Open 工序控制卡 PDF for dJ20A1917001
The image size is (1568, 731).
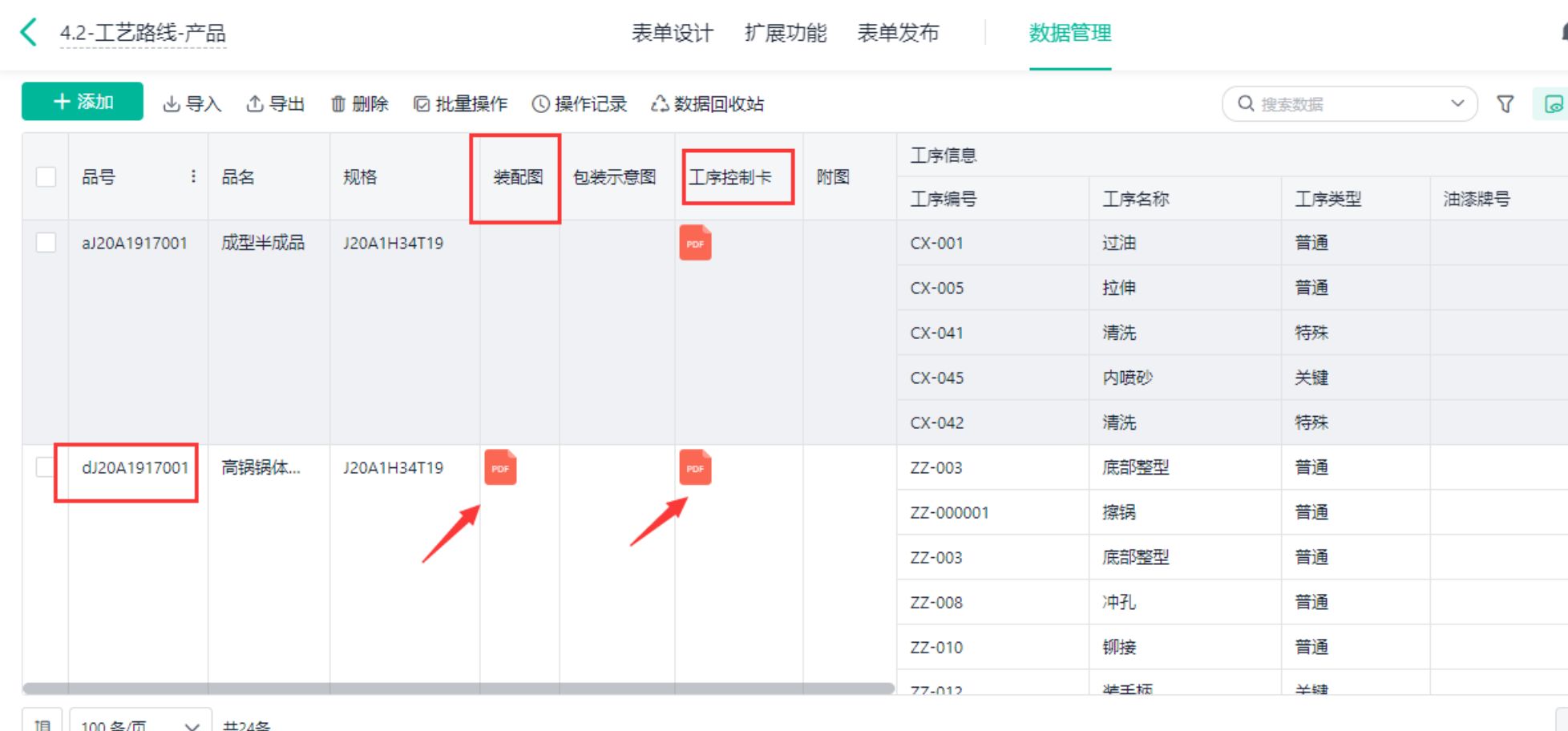point(695,468)
